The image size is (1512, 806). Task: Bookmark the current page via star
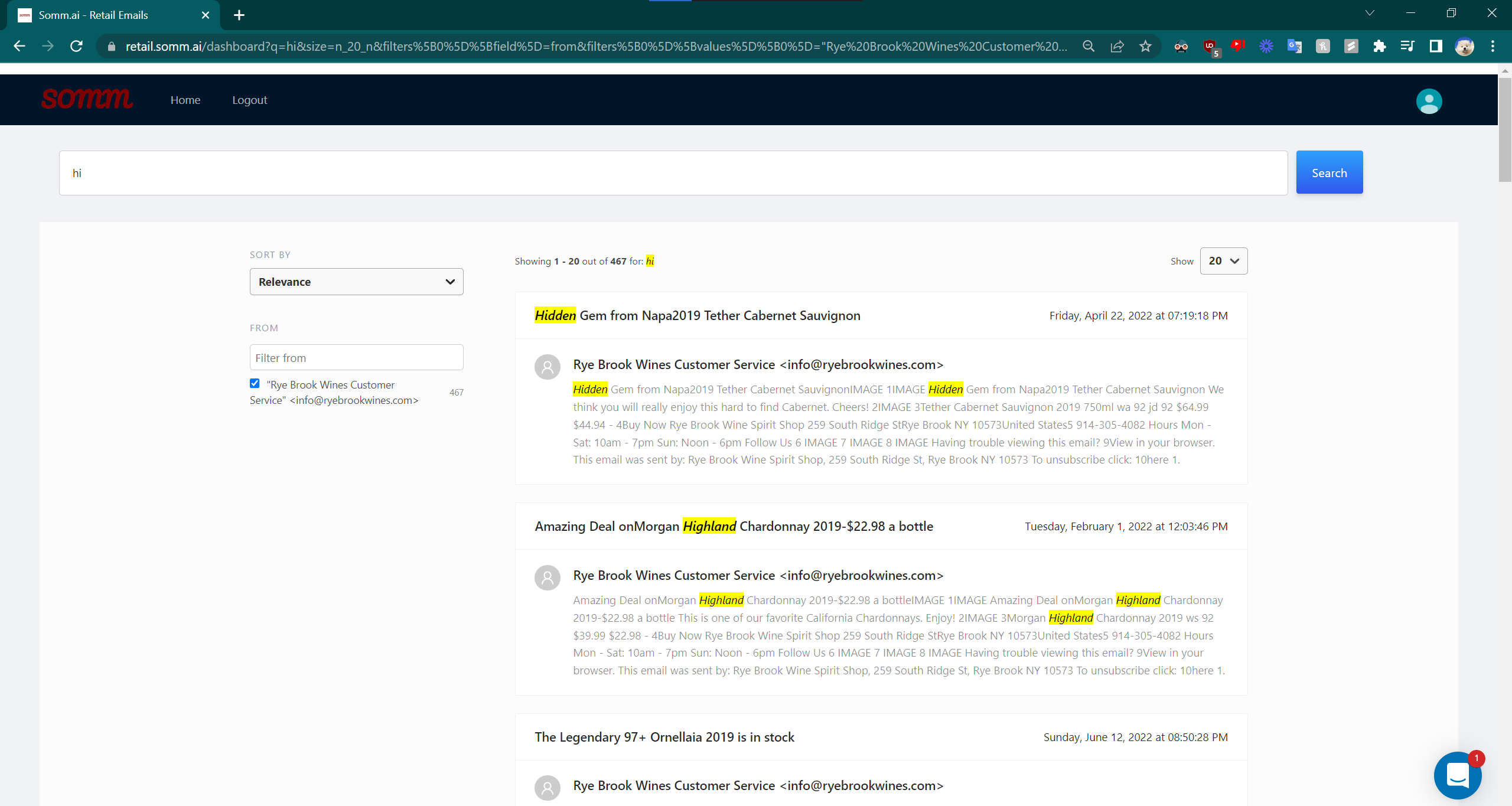[1146, 46]
